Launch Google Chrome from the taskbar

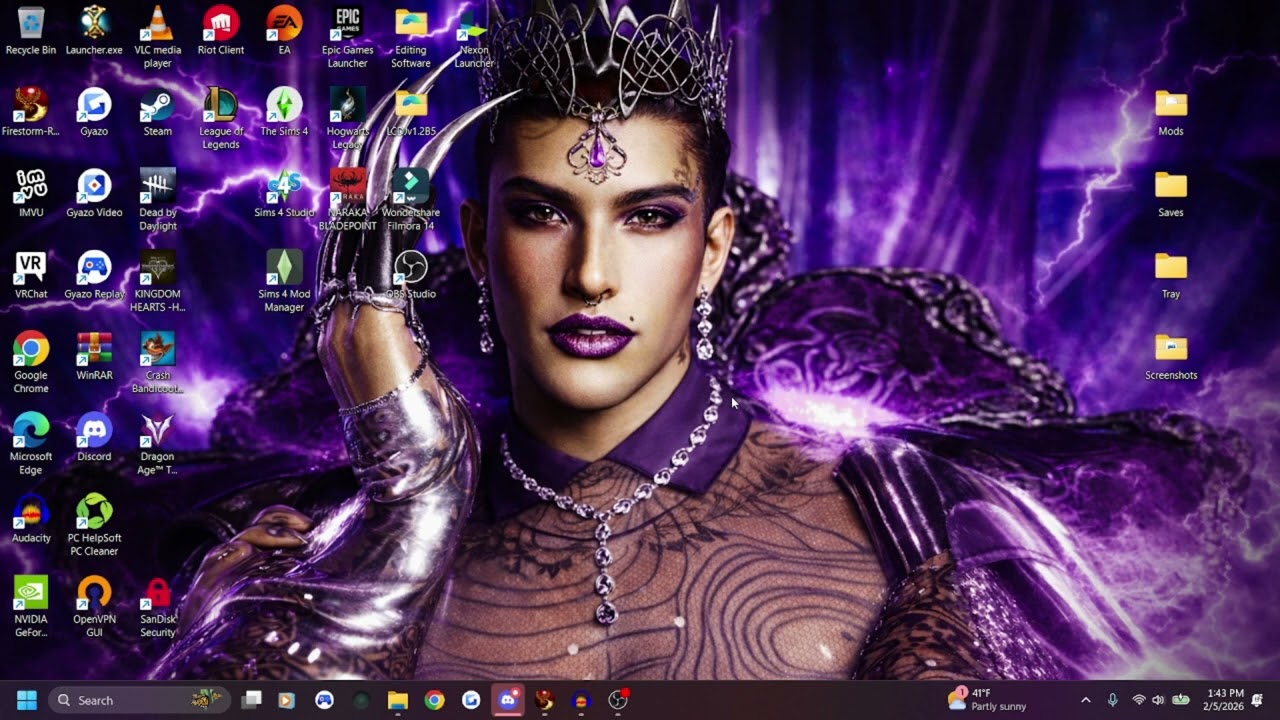click(434, 700)
